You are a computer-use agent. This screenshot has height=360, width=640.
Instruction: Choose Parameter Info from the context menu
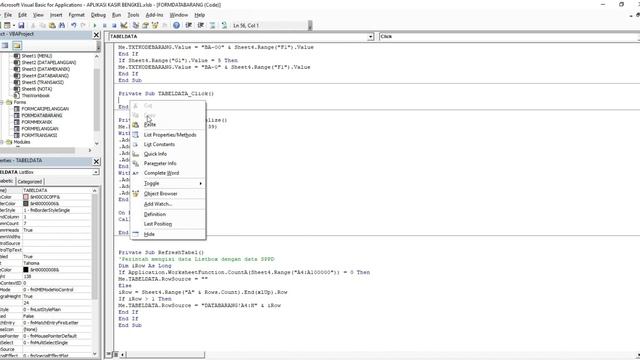point(160,163)
